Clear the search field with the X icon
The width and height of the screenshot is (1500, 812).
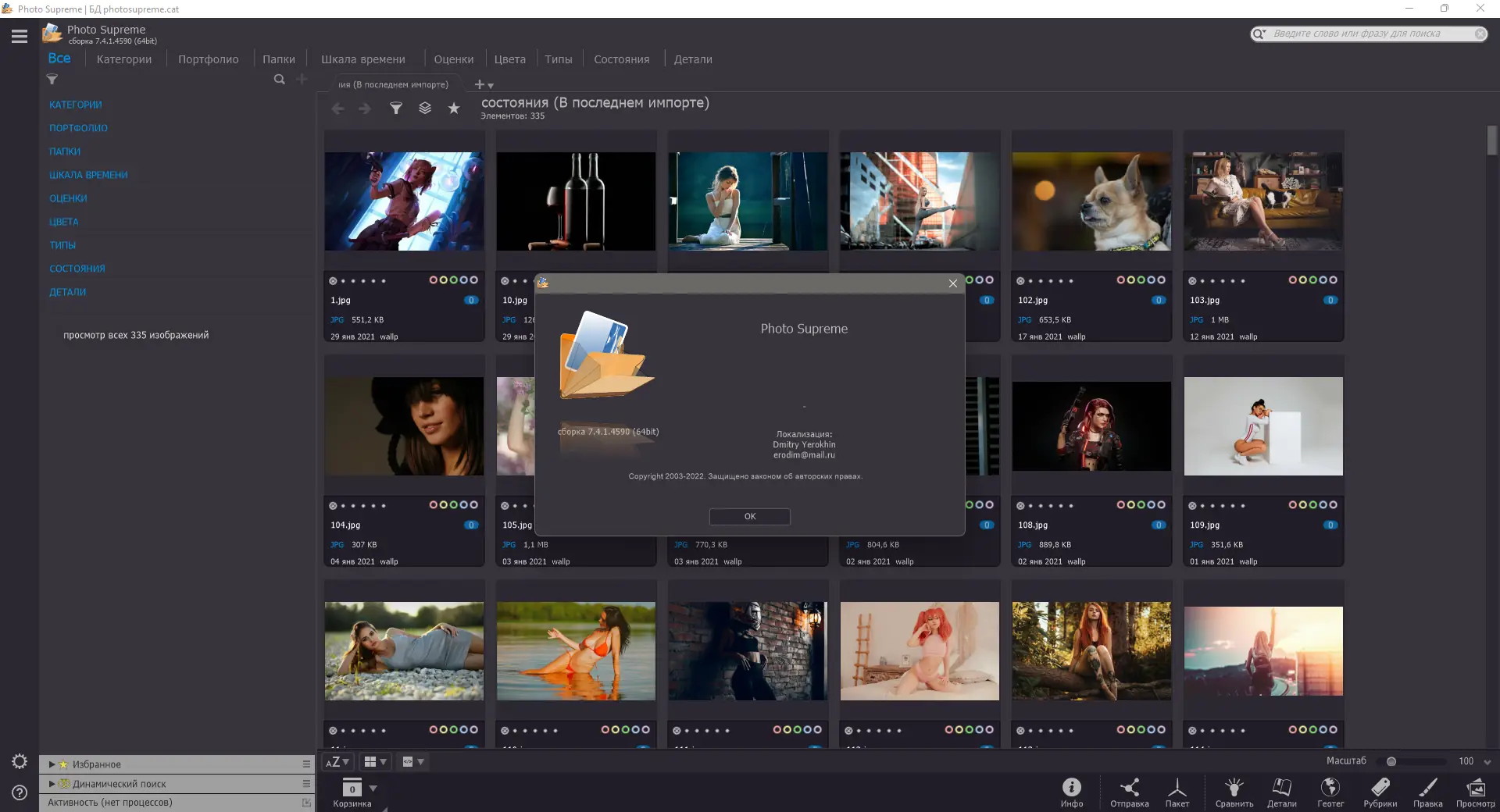pyautogui.click(x=1480, y=34)
